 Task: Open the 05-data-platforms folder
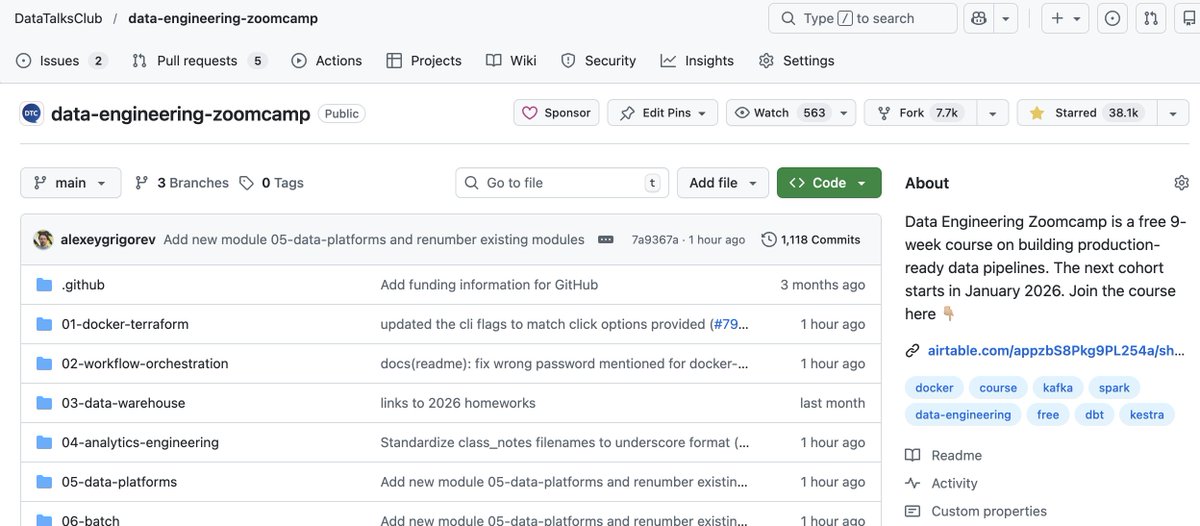pos(119,482)
